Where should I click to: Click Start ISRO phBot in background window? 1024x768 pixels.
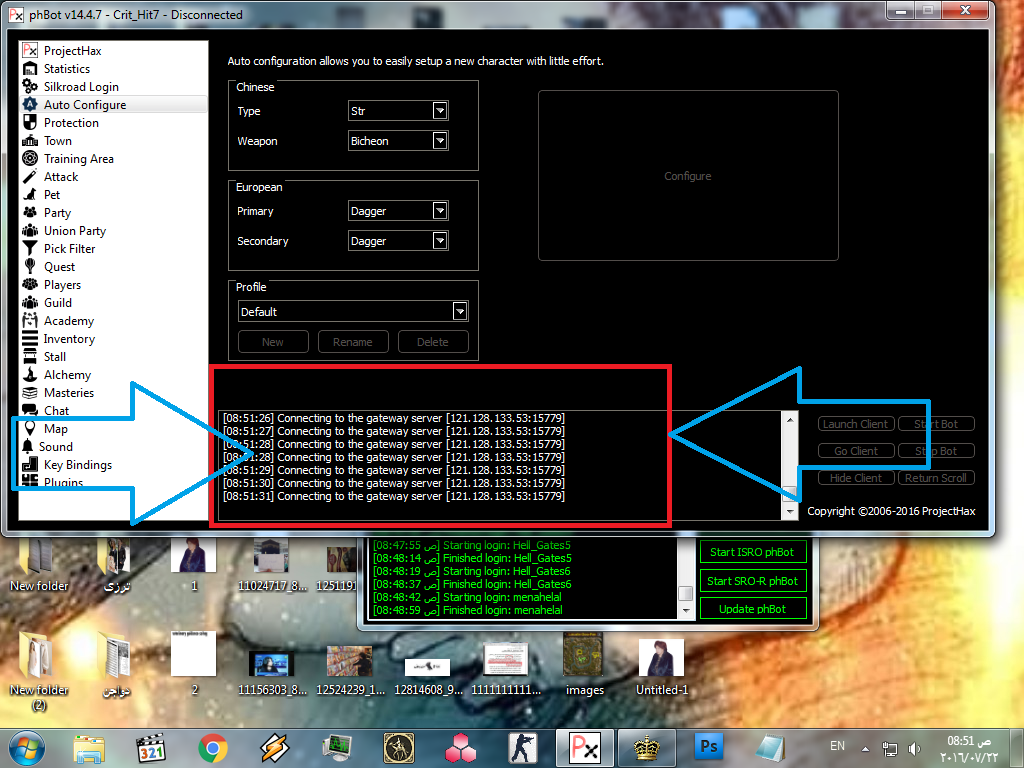[752, 552]
